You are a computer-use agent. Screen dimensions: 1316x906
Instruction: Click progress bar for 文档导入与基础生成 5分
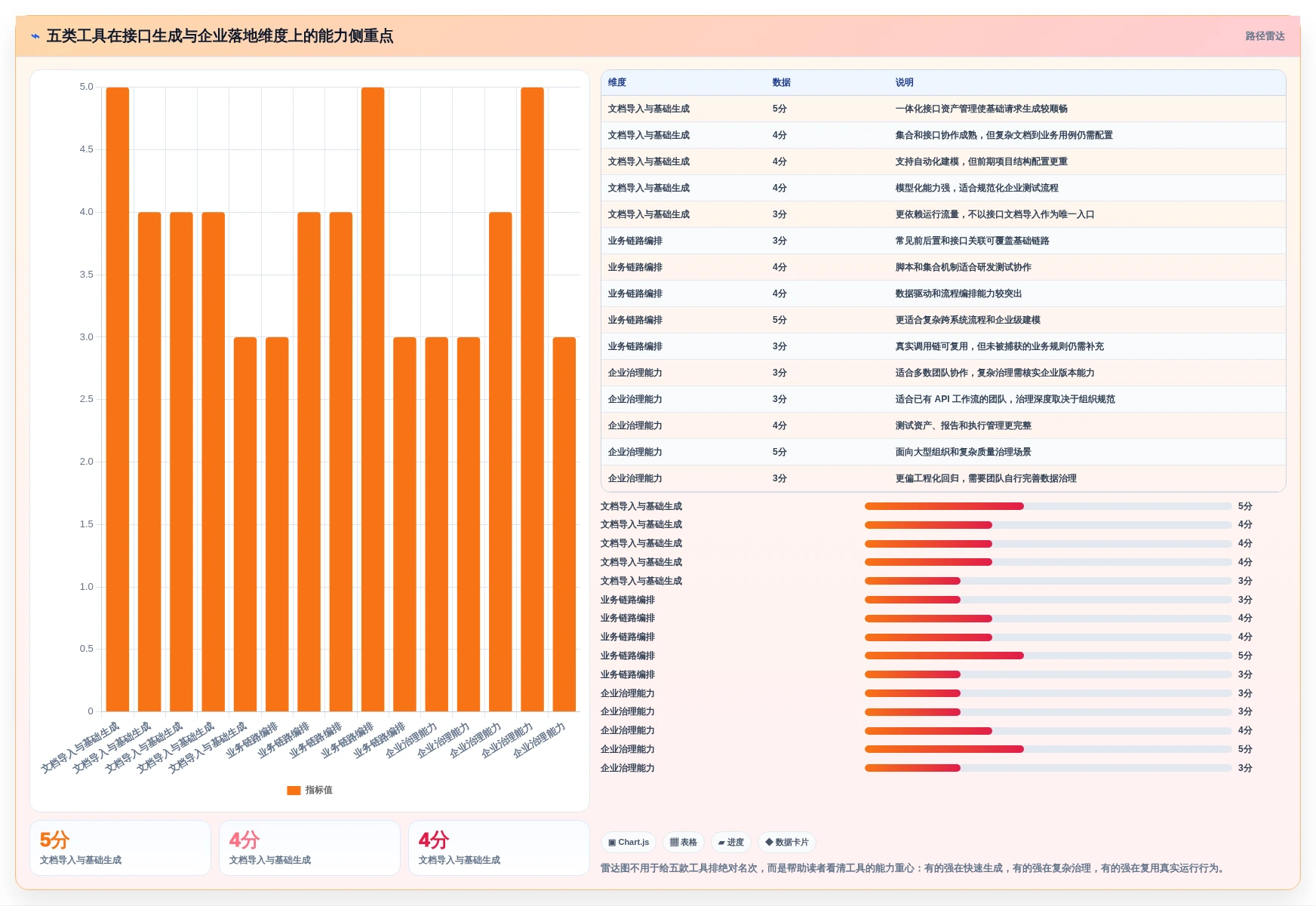point(1048,506)
